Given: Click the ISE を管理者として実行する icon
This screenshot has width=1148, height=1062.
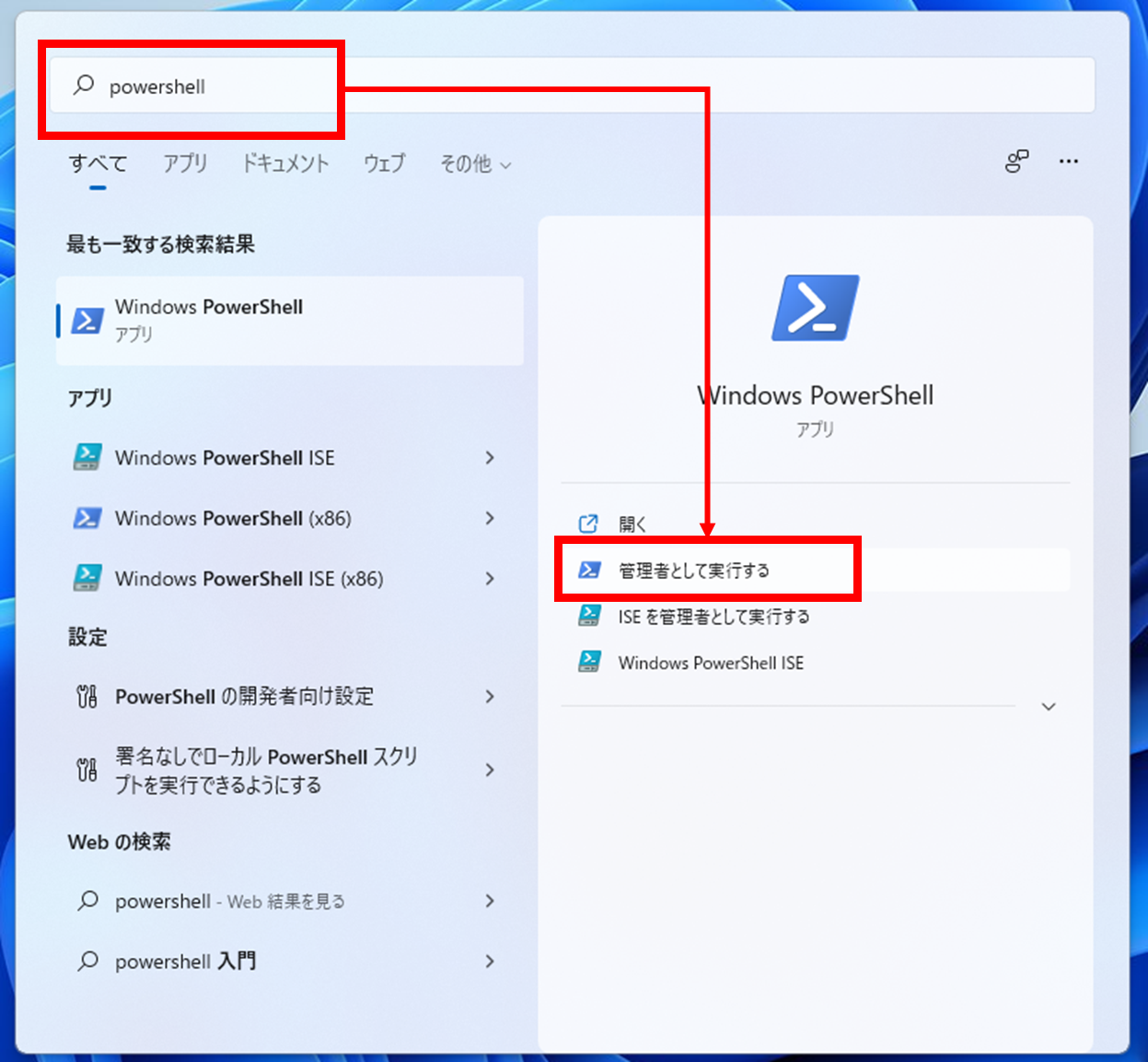Looking at the screenshot, I should pyautogui.click(x=589, y=616).
